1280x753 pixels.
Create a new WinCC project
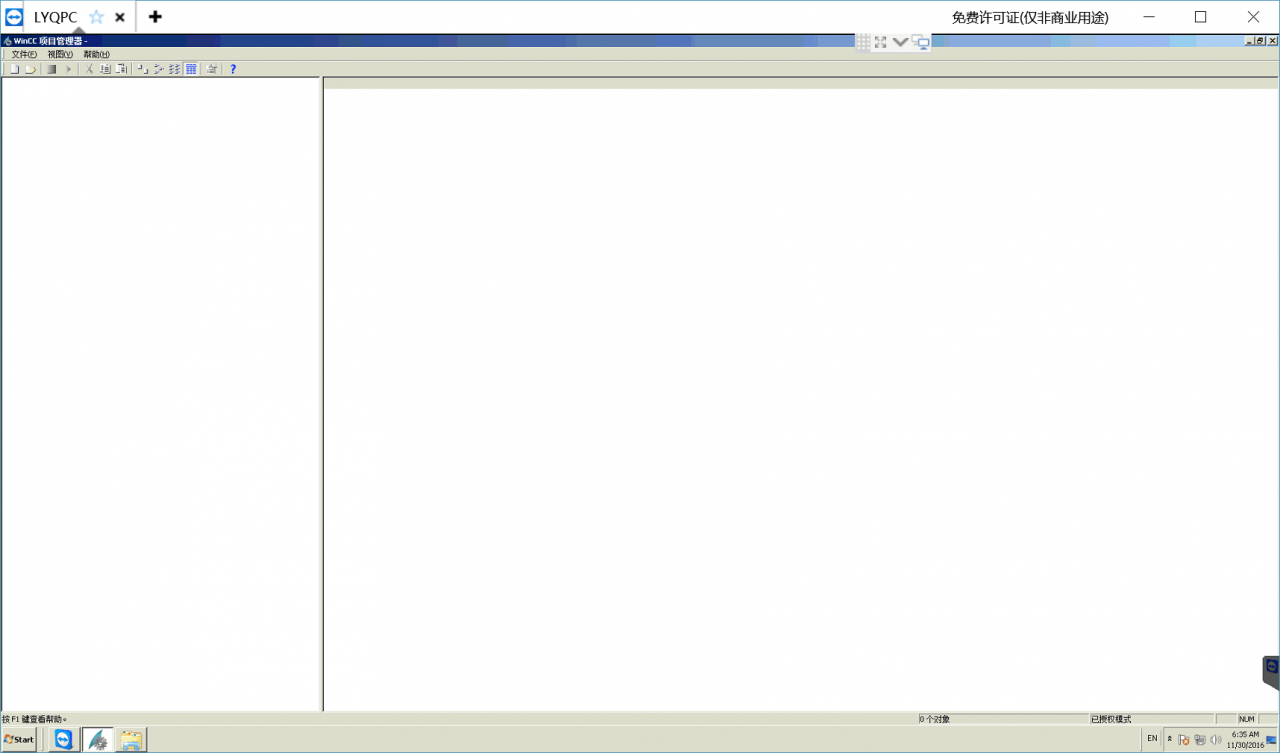[15, 69]
